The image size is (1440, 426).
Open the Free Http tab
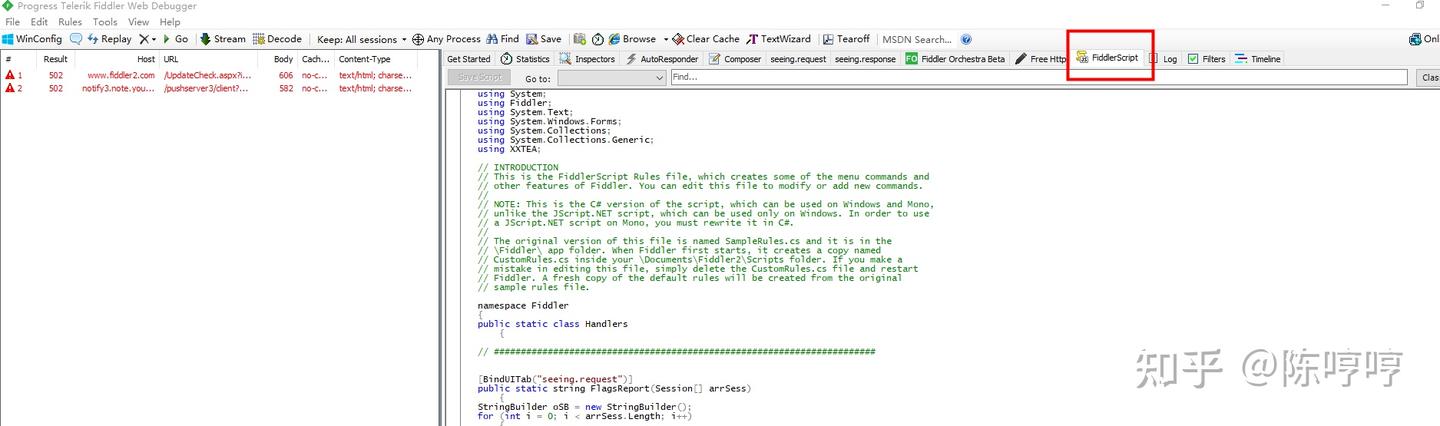coord(1041,59)
